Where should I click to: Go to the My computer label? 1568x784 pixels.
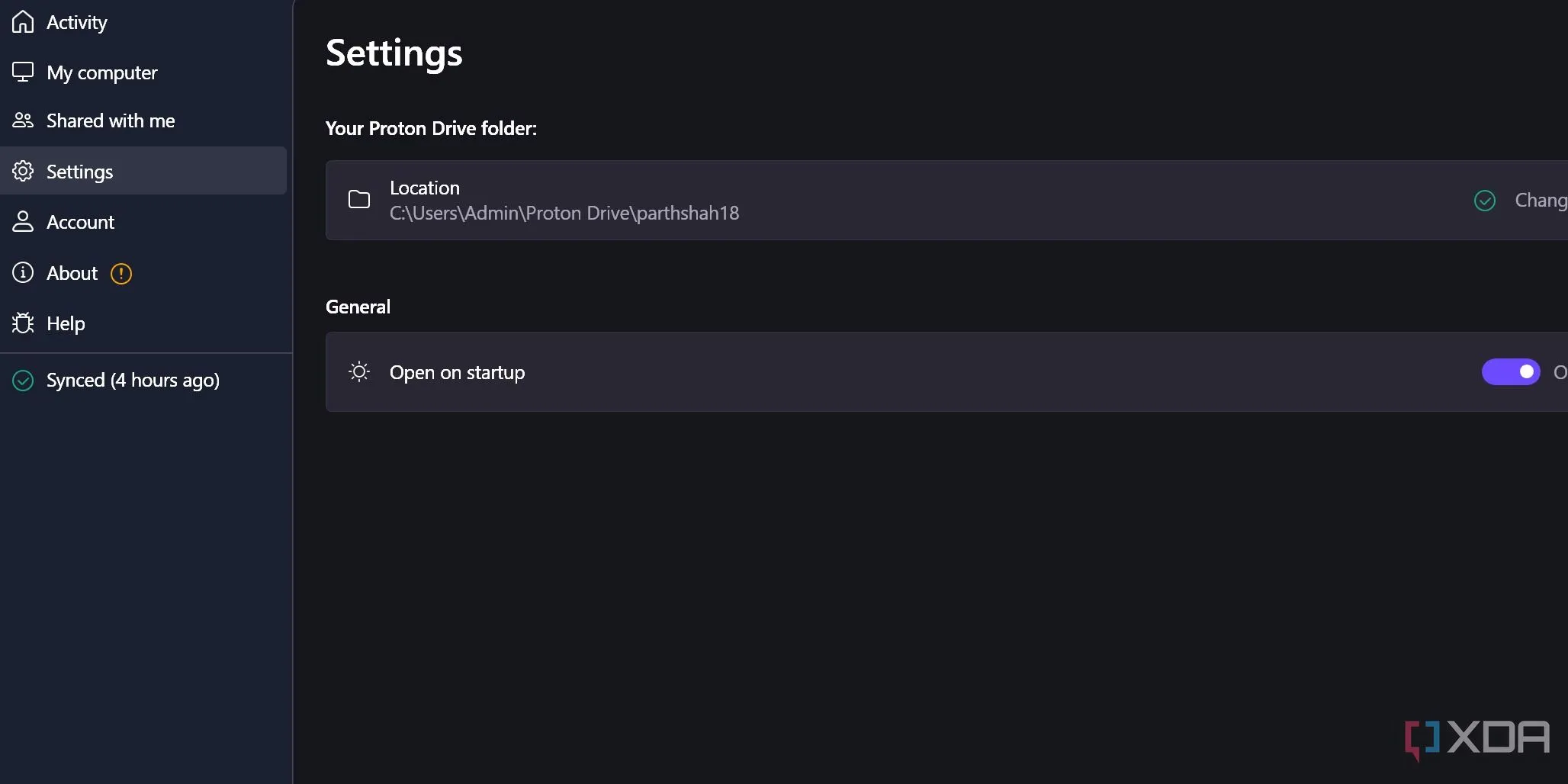pos(102,72)
